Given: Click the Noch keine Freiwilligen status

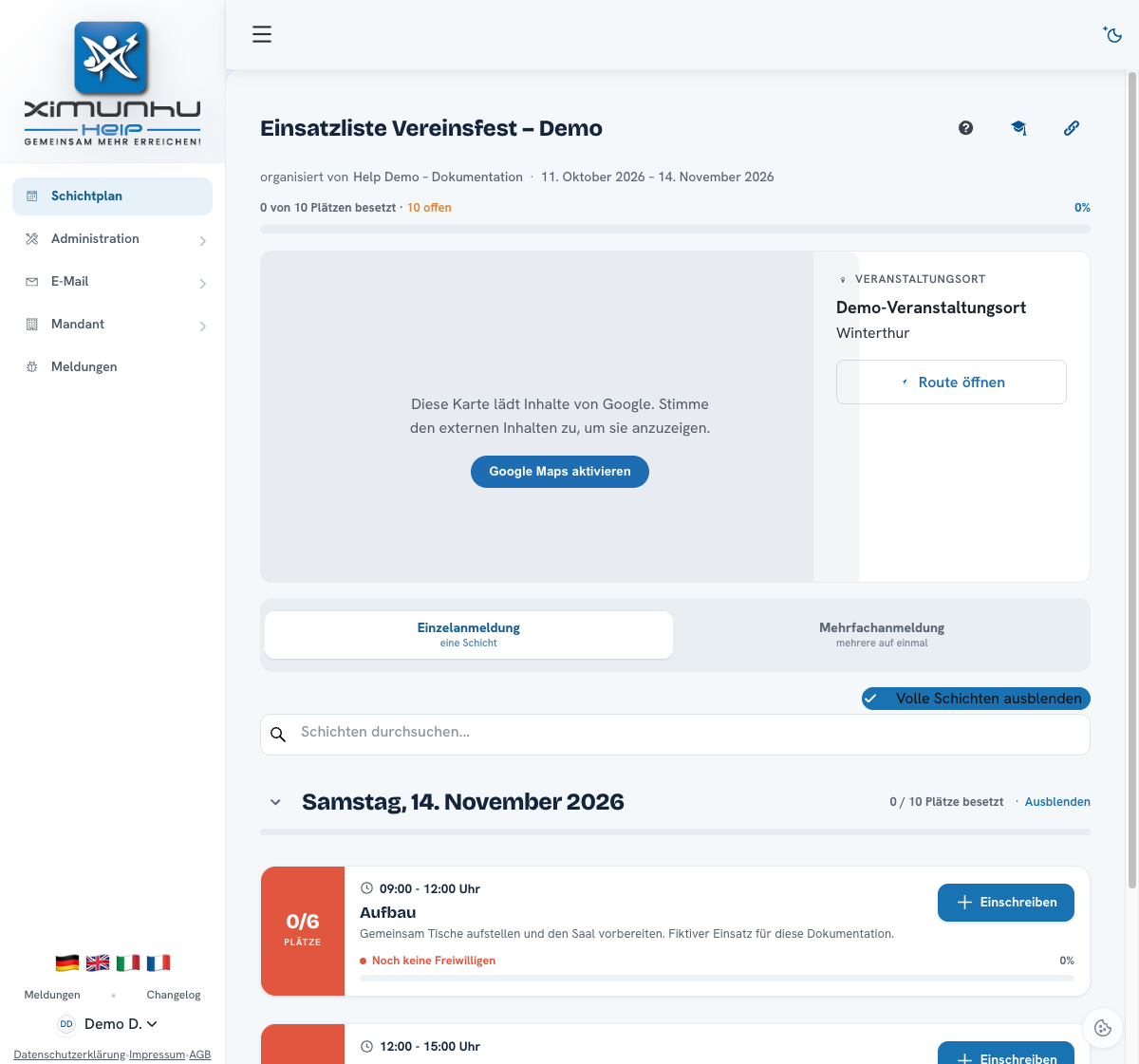Looking at the screenshot, I should point(434,961).
